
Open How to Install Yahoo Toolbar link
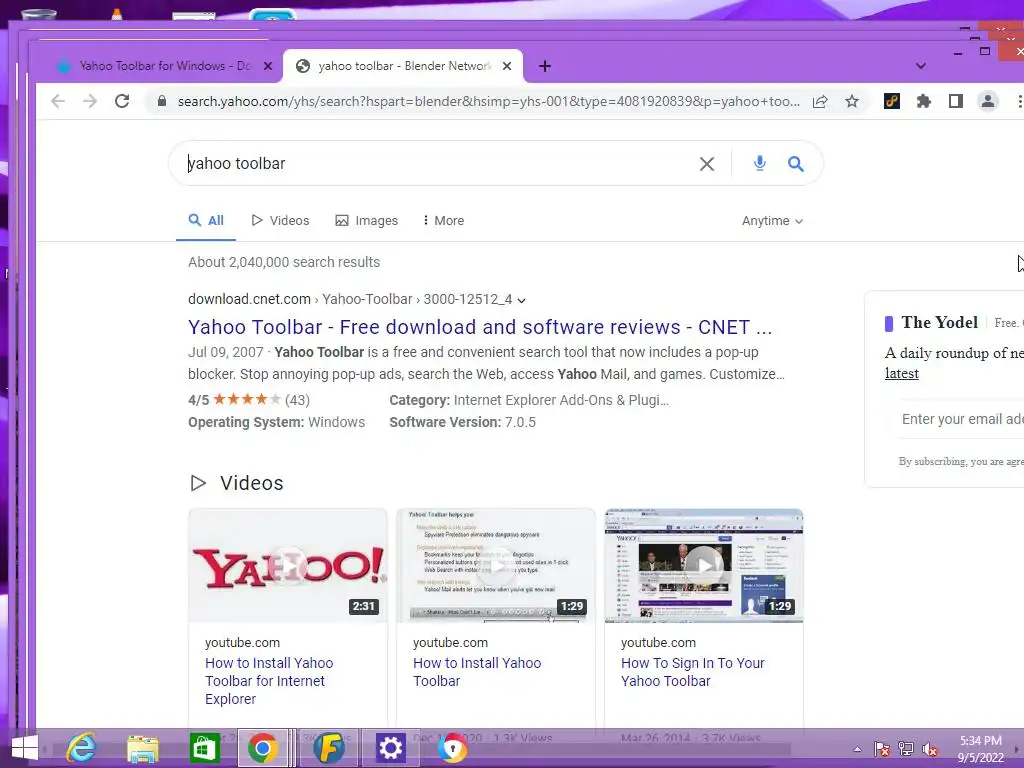coord(477,672)
